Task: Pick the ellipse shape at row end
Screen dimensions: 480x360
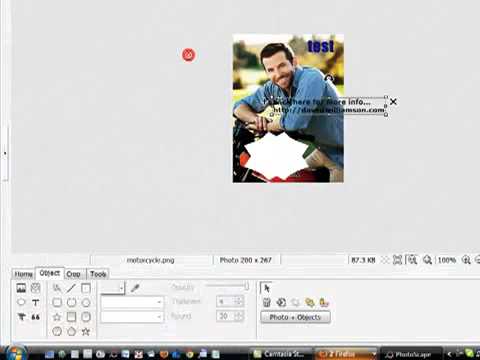Action: click(x=86, y=302)
